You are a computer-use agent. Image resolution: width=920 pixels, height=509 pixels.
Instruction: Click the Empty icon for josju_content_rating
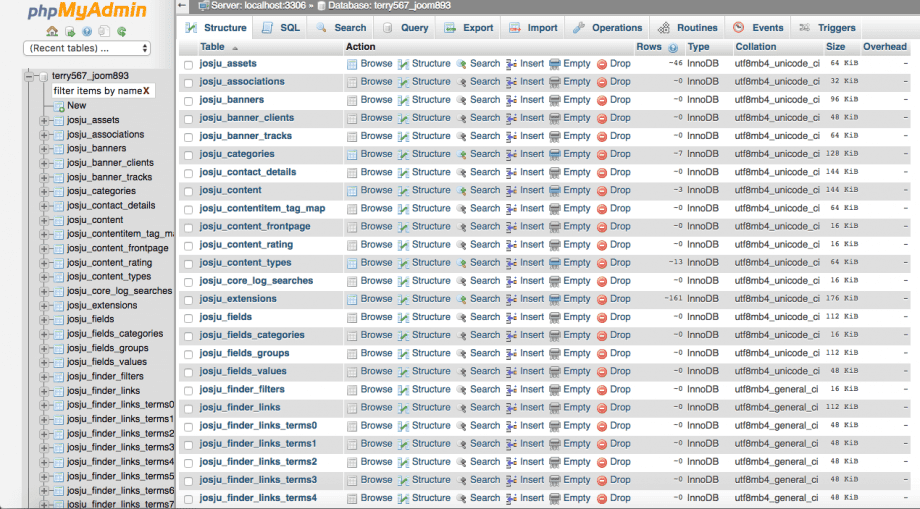pos(554,246)
